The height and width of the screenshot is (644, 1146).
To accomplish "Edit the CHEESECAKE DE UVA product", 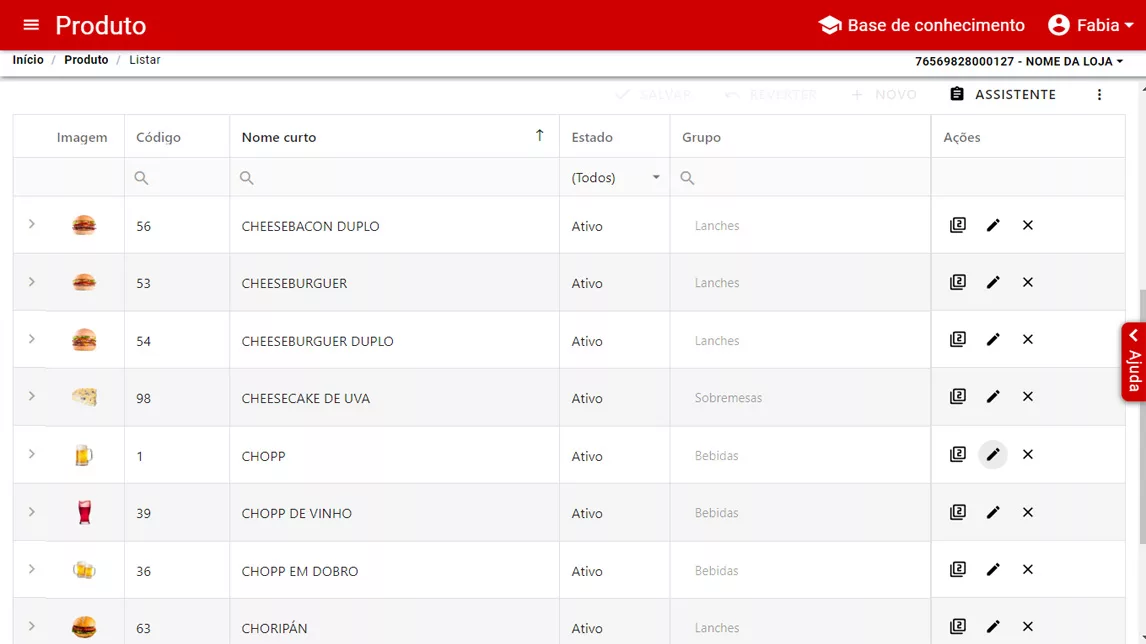I will 993,396.
